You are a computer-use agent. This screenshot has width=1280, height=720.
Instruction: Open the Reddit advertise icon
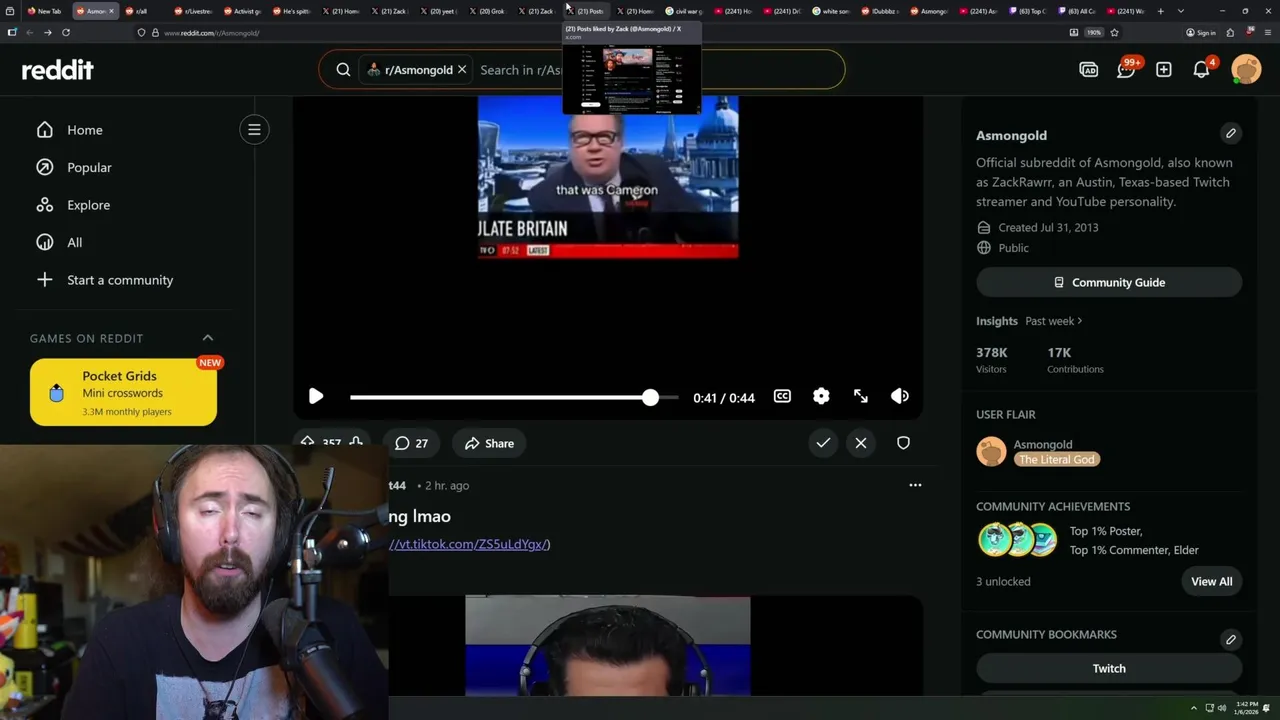(1088, 70)
